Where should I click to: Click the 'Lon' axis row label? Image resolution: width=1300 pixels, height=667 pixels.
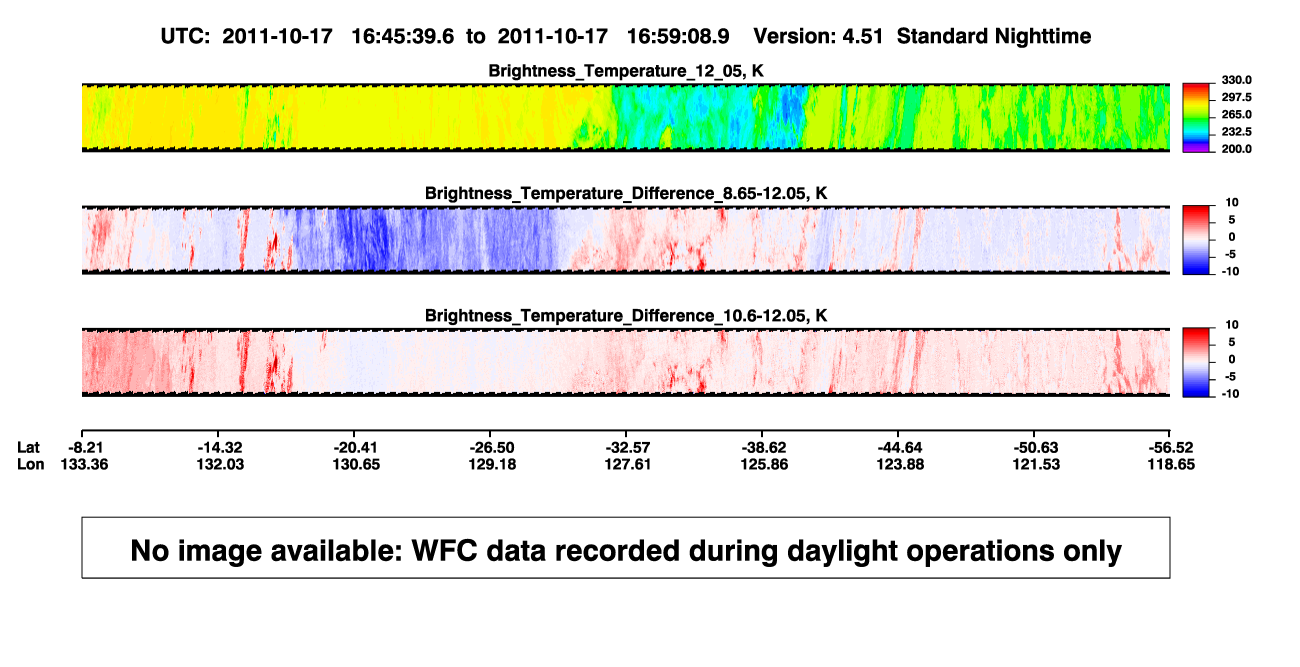31,464
